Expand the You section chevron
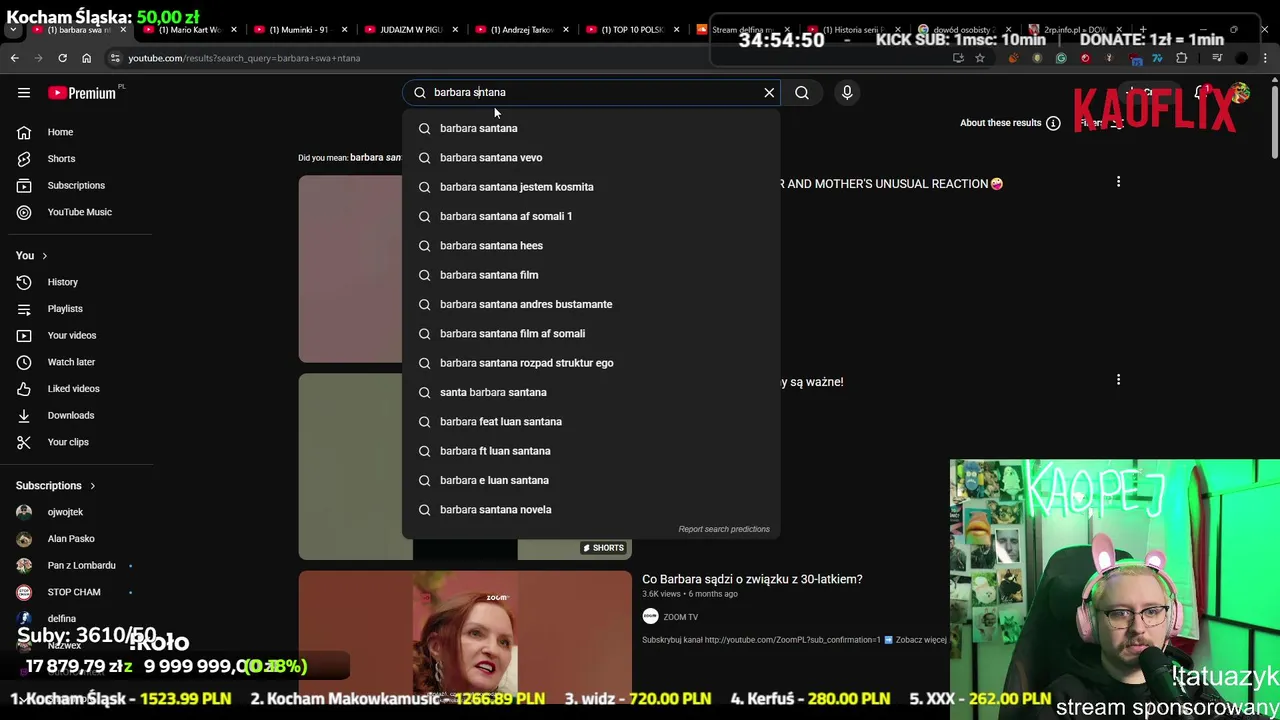 point(44,256)
